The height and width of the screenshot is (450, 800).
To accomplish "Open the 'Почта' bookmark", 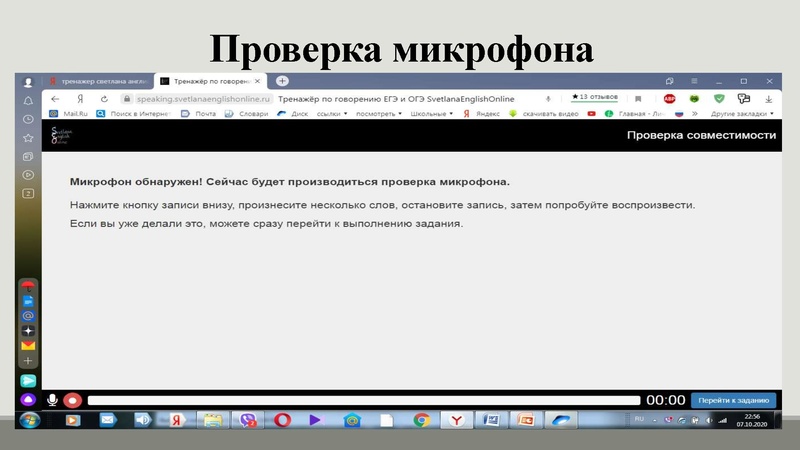I will 198,114.
